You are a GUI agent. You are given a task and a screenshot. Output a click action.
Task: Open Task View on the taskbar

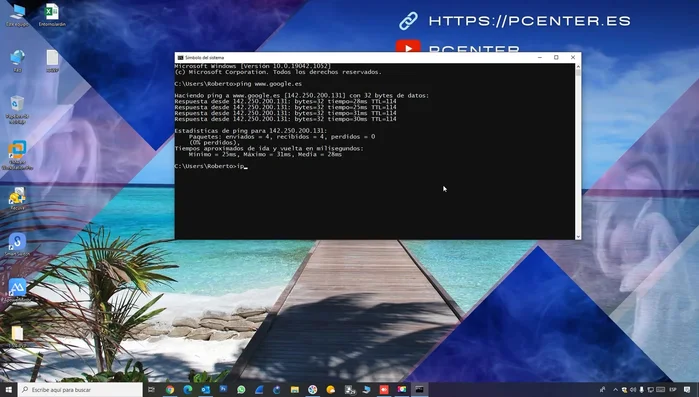click(x=152, y=389)
